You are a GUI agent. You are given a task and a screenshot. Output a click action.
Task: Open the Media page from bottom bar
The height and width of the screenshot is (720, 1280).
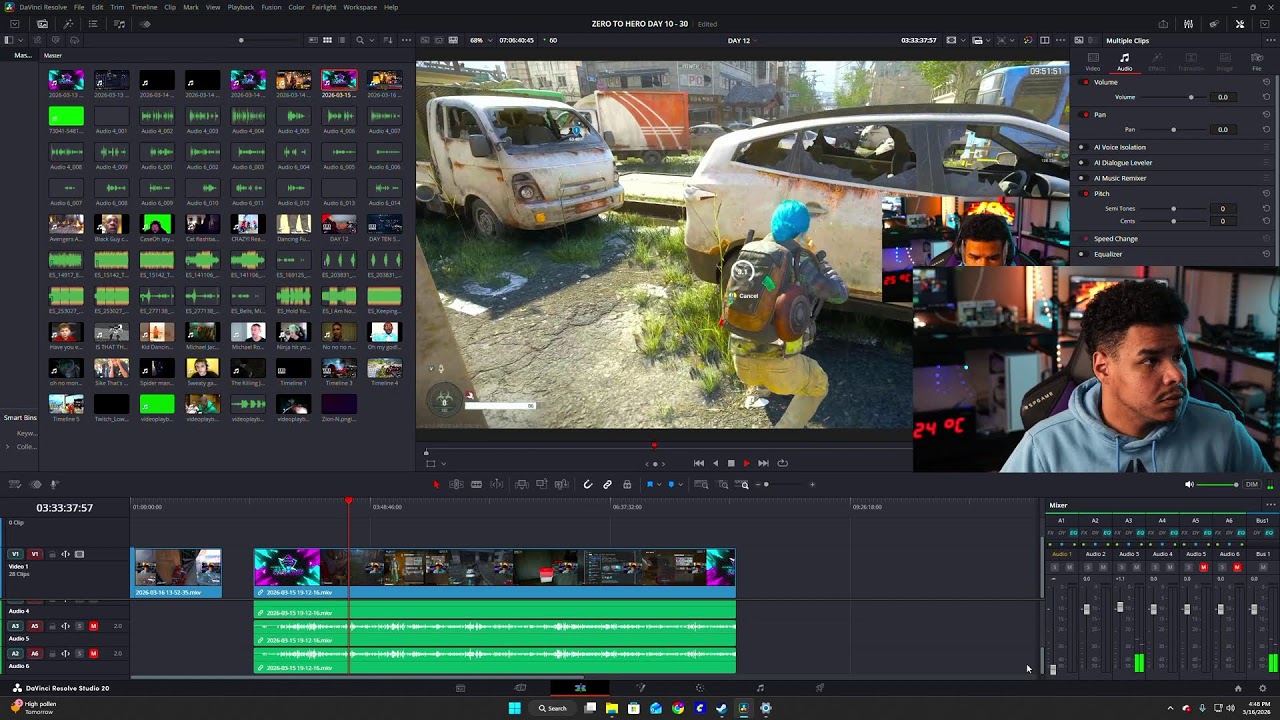point(460,688)
